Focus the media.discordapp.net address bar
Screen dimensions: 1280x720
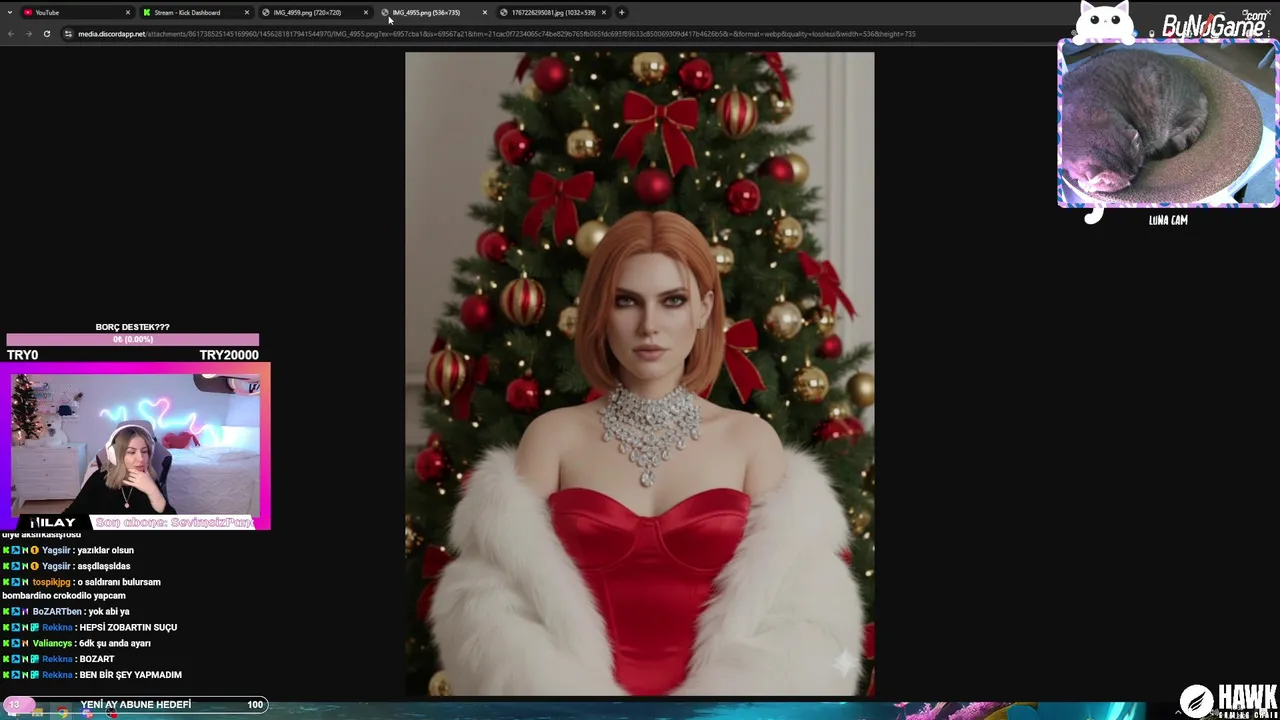click(x=496, y=34)
